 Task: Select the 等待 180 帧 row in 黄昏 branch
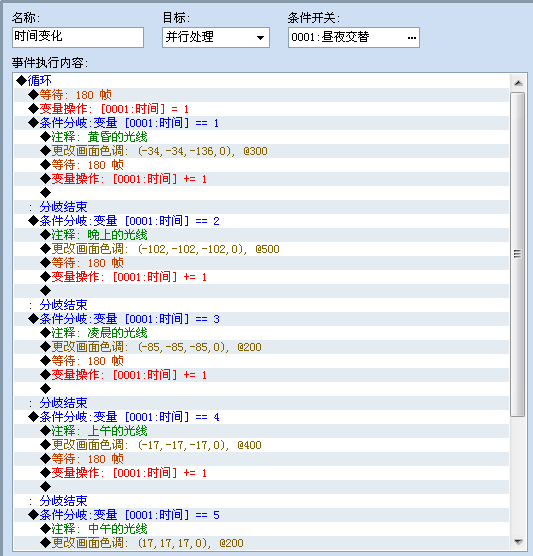(261, 165)
